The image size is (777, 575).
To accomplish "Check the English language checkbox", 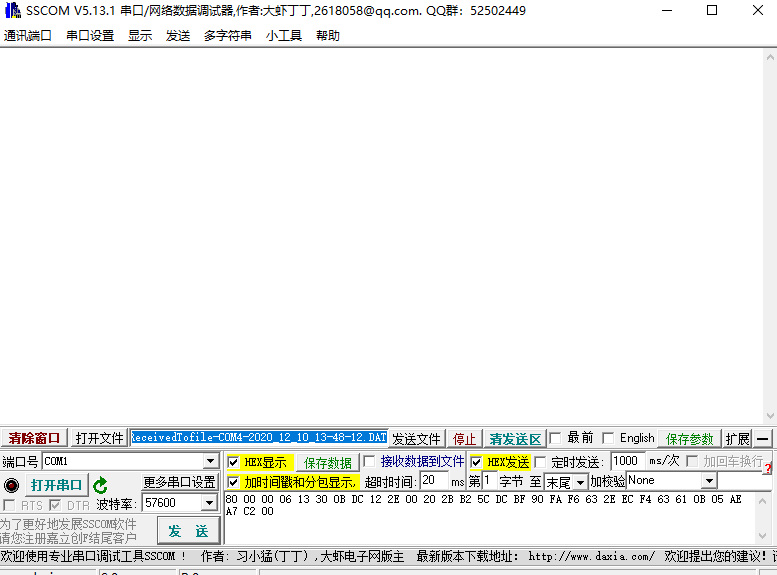I will pos(608,438).
